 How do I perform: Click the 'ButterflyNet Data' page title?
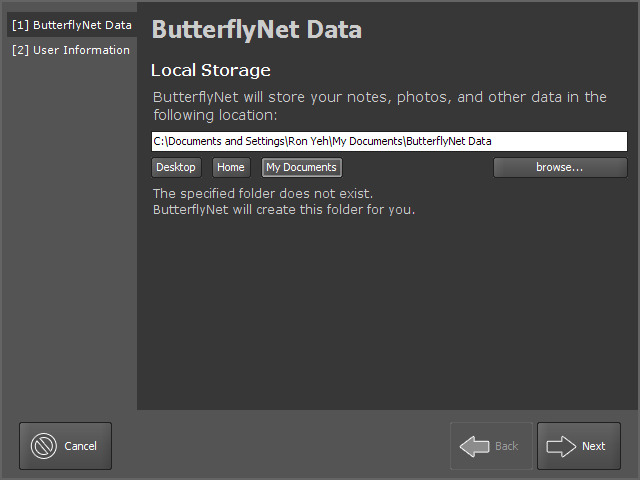click(x=257, y=30)
